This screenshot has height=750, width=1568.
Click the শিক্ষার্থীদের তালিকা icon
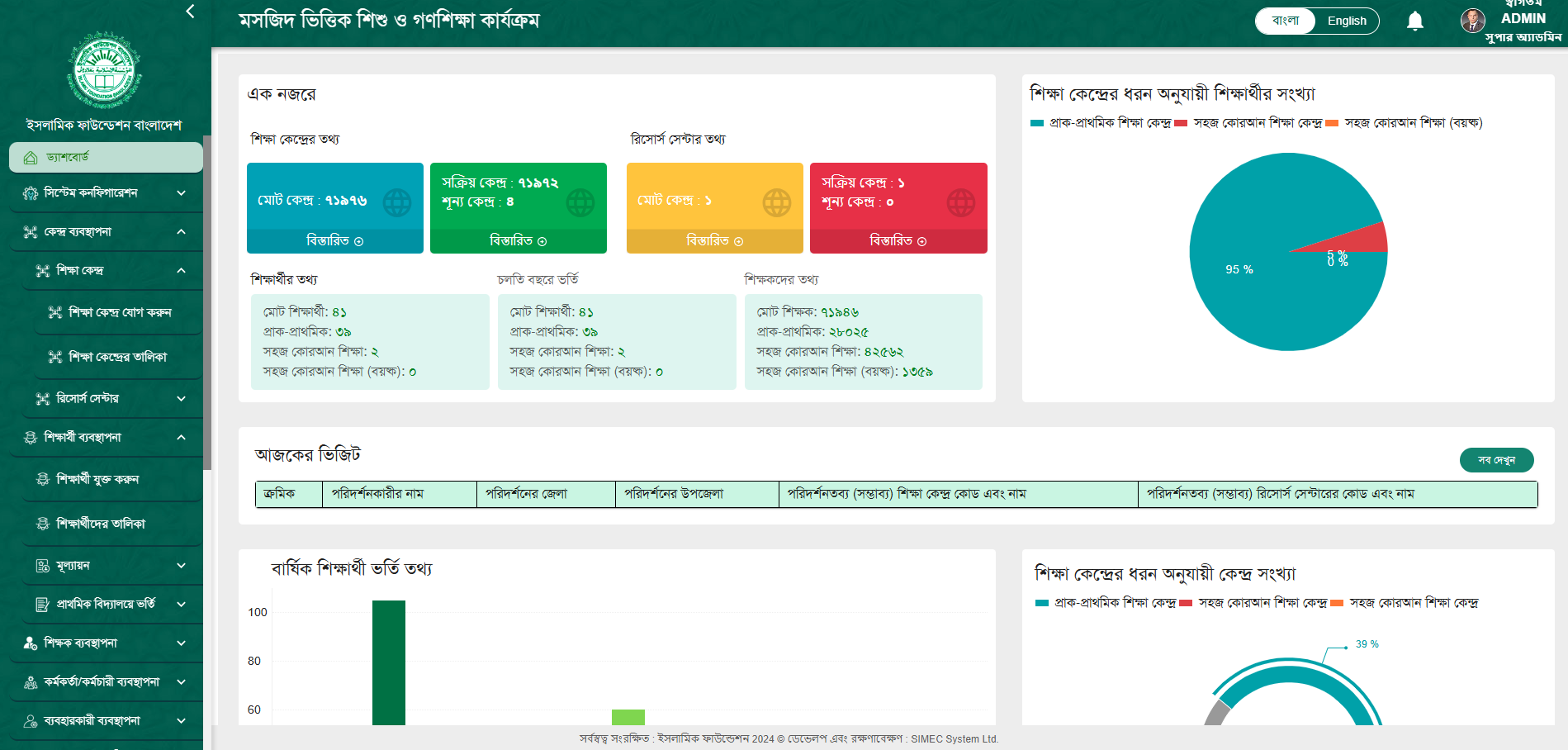coord(43,524)
